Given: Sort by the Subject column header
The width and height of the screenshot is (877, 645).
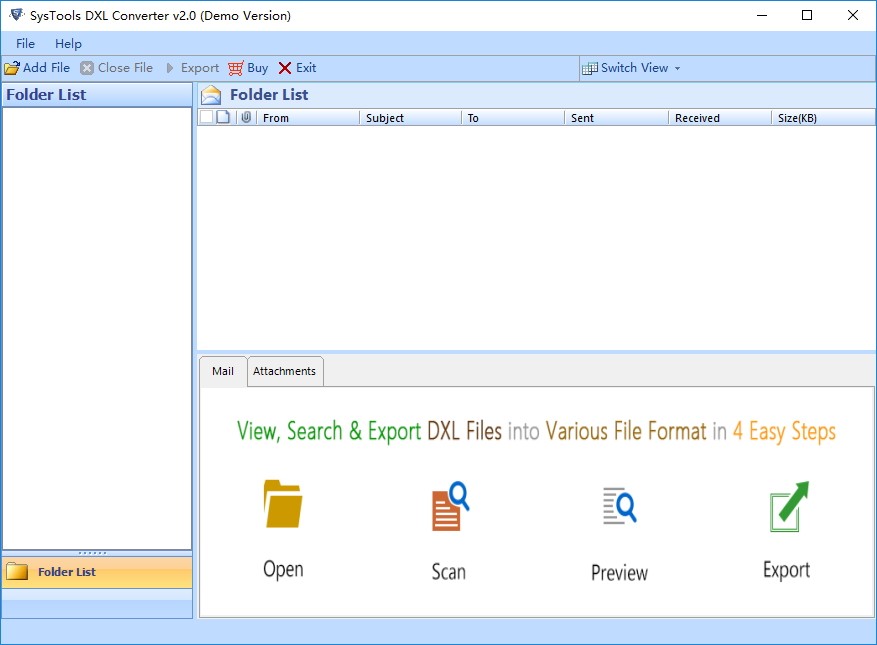Looking at the screenshot, I should (x=410, y=117).
